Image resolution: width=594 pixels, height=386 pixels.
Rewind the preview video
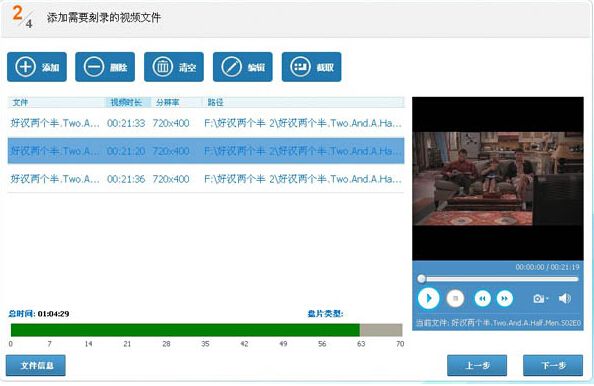[482, 298]
